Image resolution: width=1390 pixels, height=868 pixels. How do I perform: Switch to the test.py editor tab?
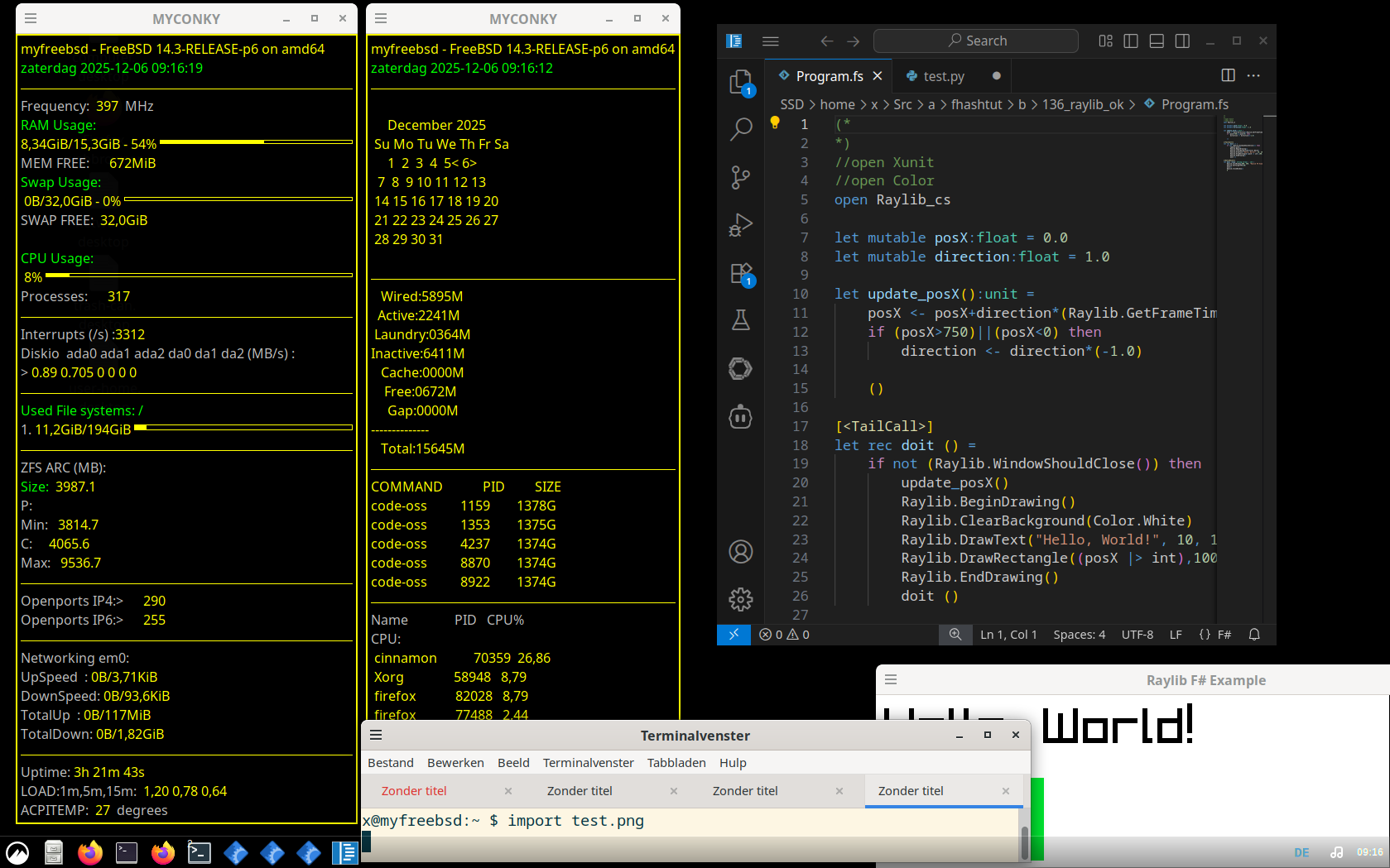944,76
